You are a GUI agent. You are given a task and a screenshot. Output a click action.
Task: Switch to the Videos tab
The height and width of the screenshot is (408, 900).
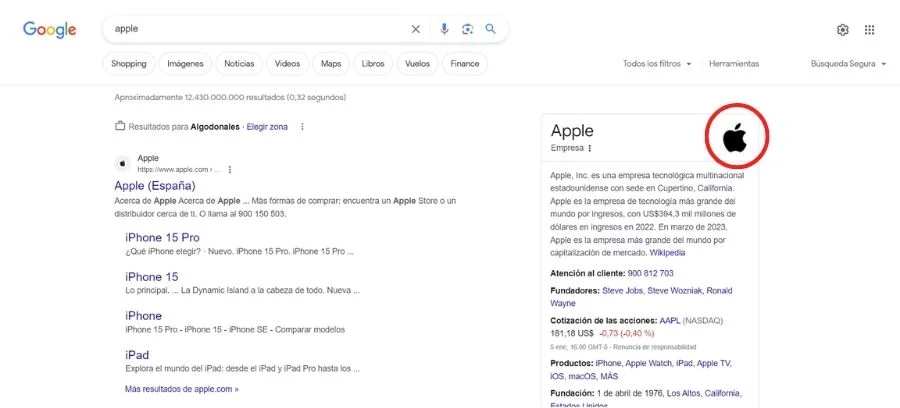tap(288, 64)
